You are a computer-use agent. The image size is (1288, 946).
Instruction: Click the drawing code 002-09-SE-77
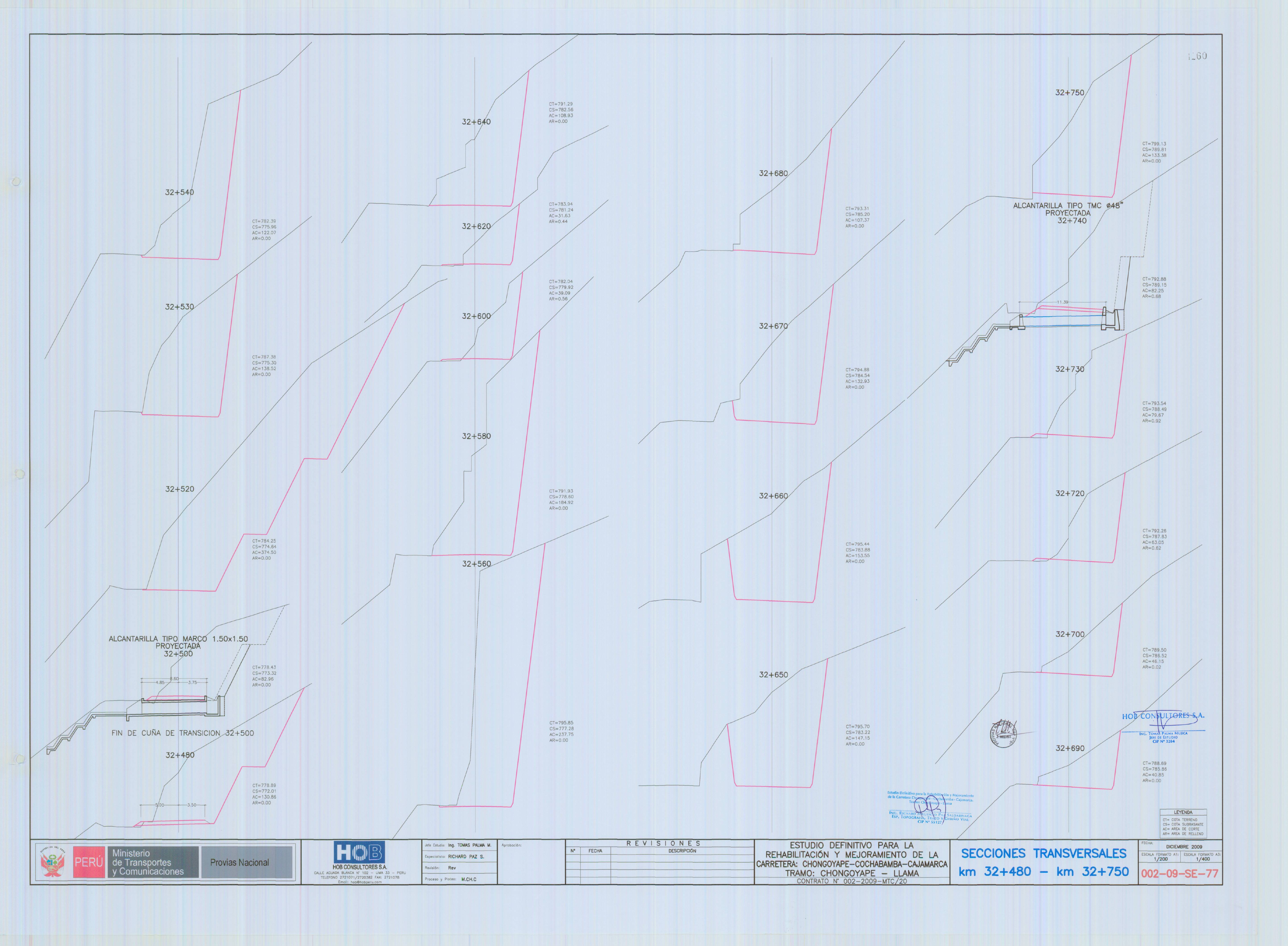pos(1180,874)
